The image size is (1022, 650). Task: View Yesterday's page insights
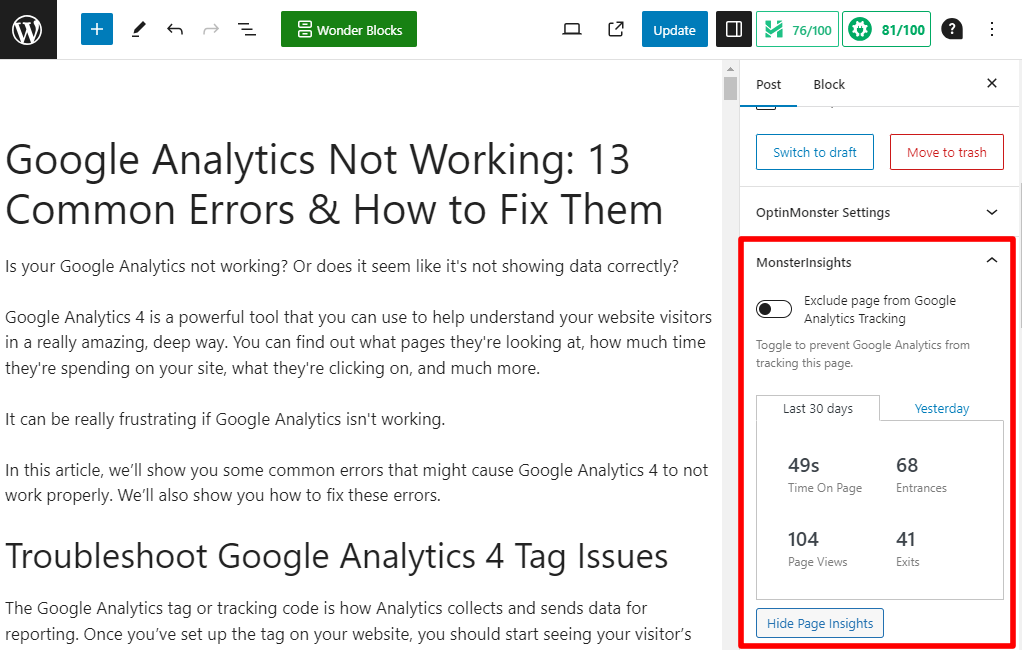941,408
